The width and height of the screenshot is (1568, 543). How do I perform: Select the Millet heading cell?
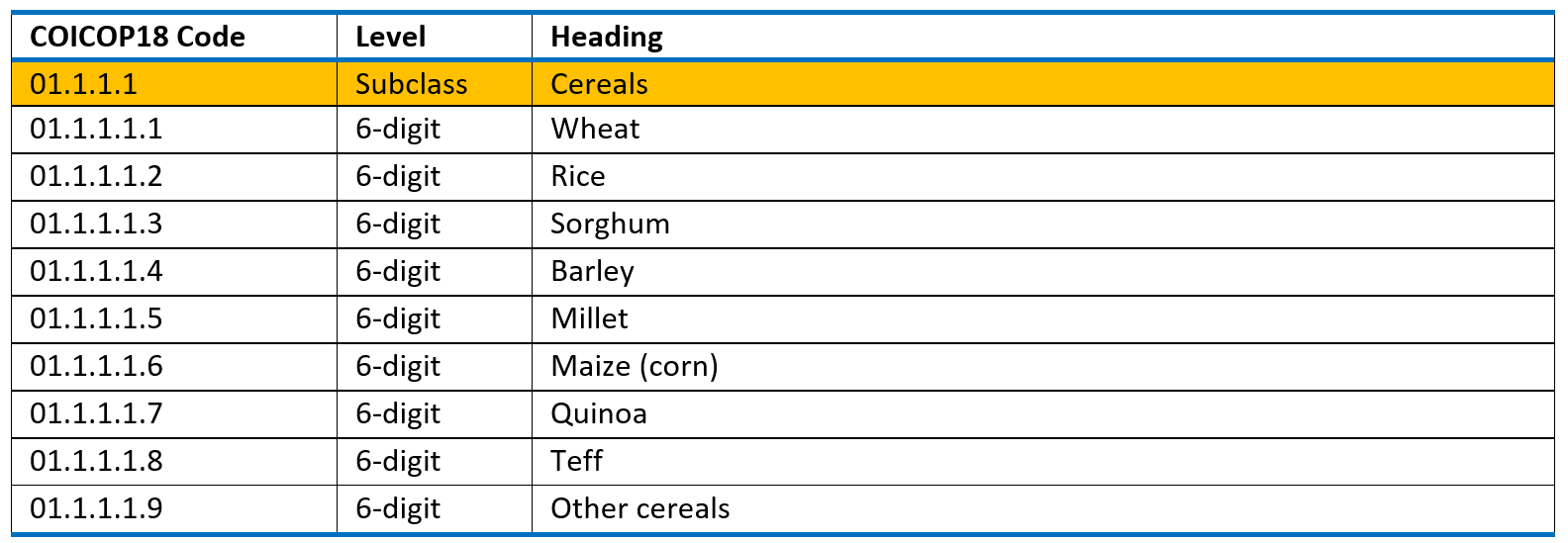1043,319
